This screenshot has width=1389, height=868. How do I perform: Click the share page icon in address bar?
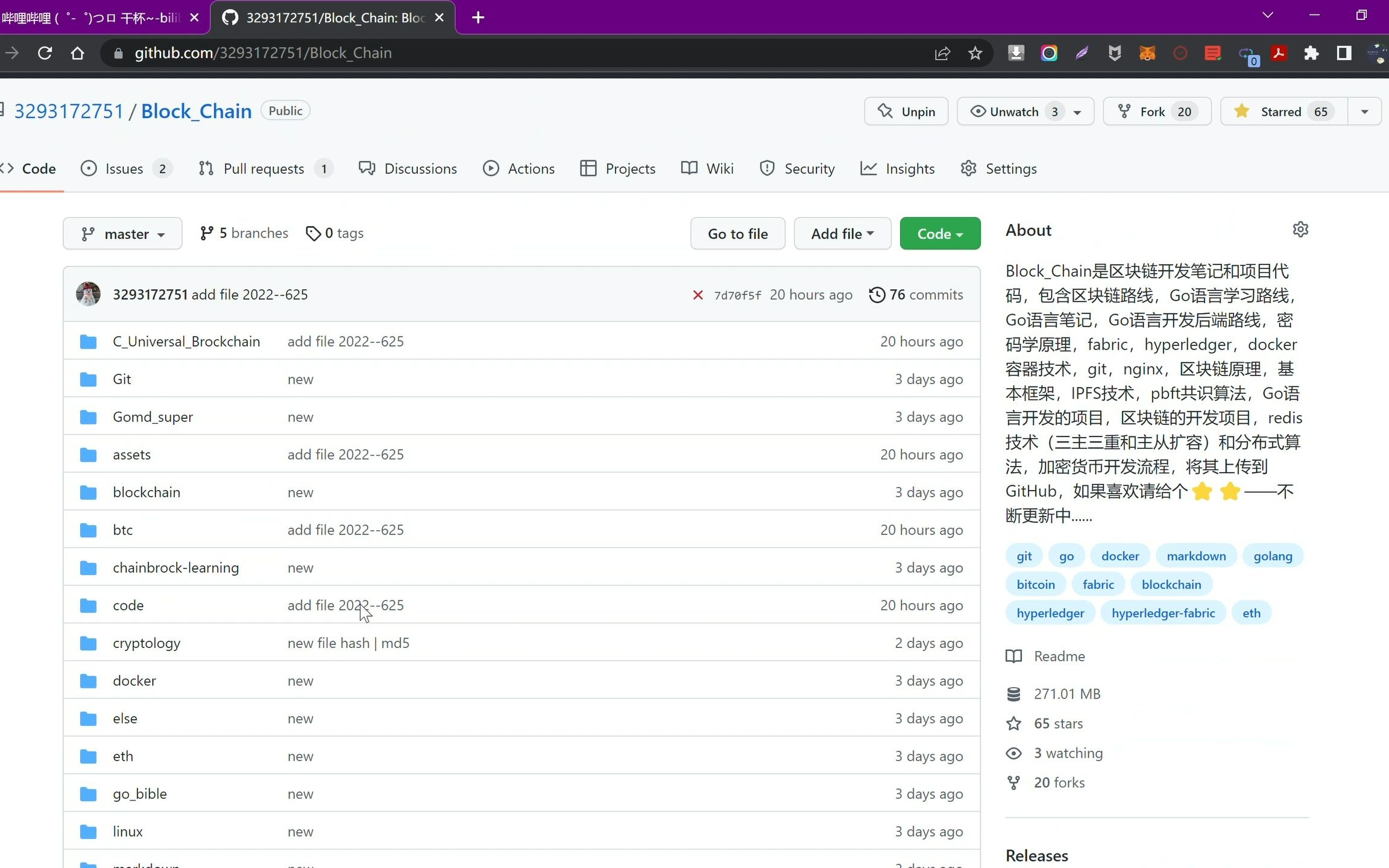pyautogui.click(x=942, y=53)
